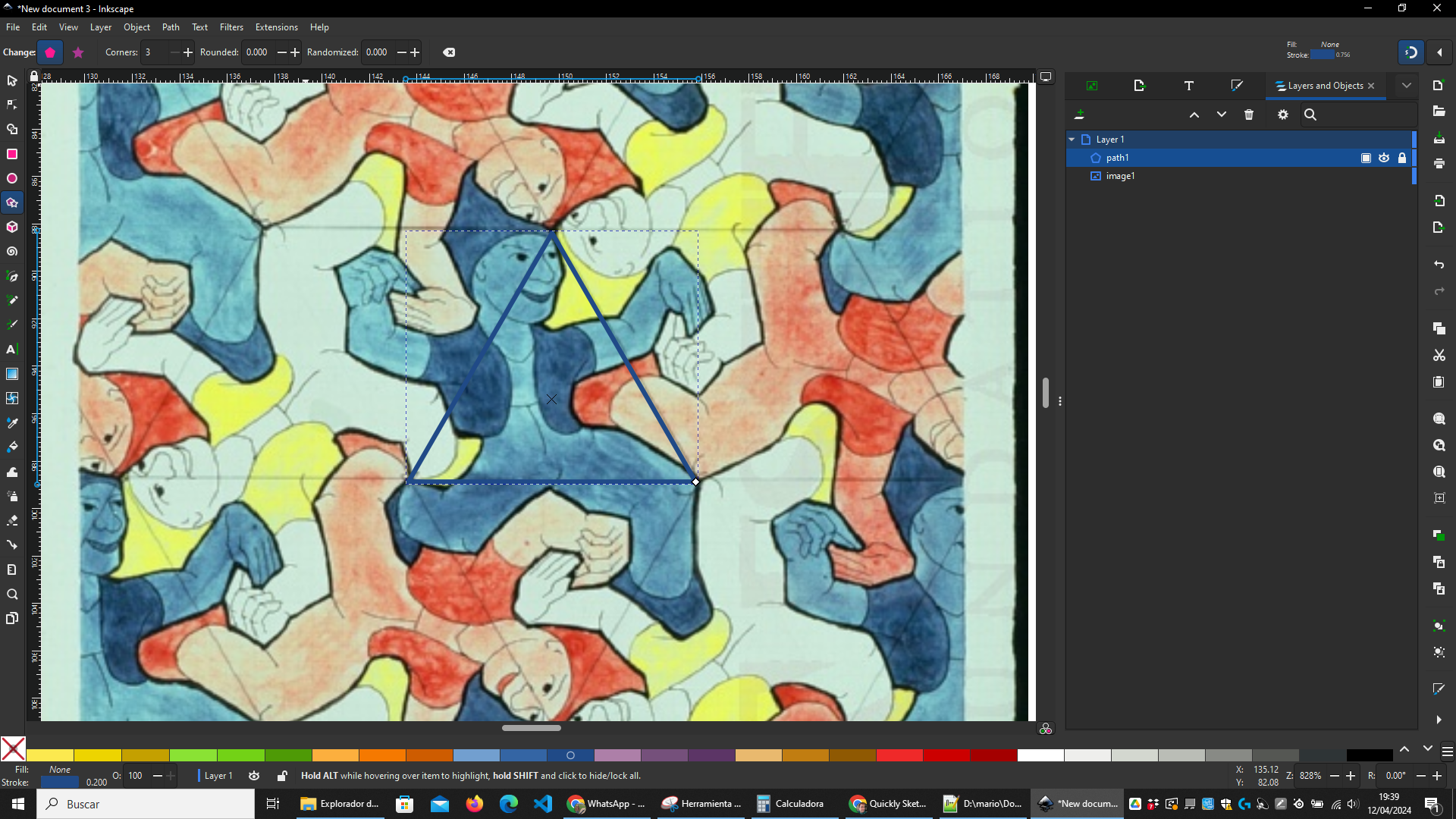Toggle ruler lock in canvas corner

[x=34, y=76]
